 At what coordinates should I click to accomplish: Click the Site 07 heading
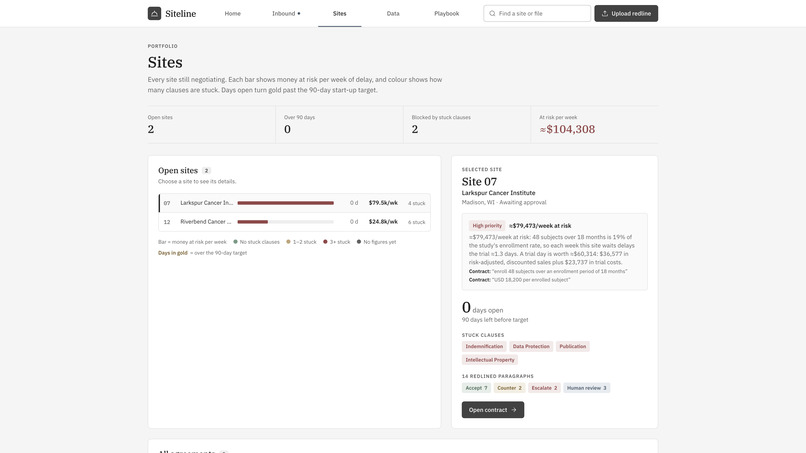479,182
